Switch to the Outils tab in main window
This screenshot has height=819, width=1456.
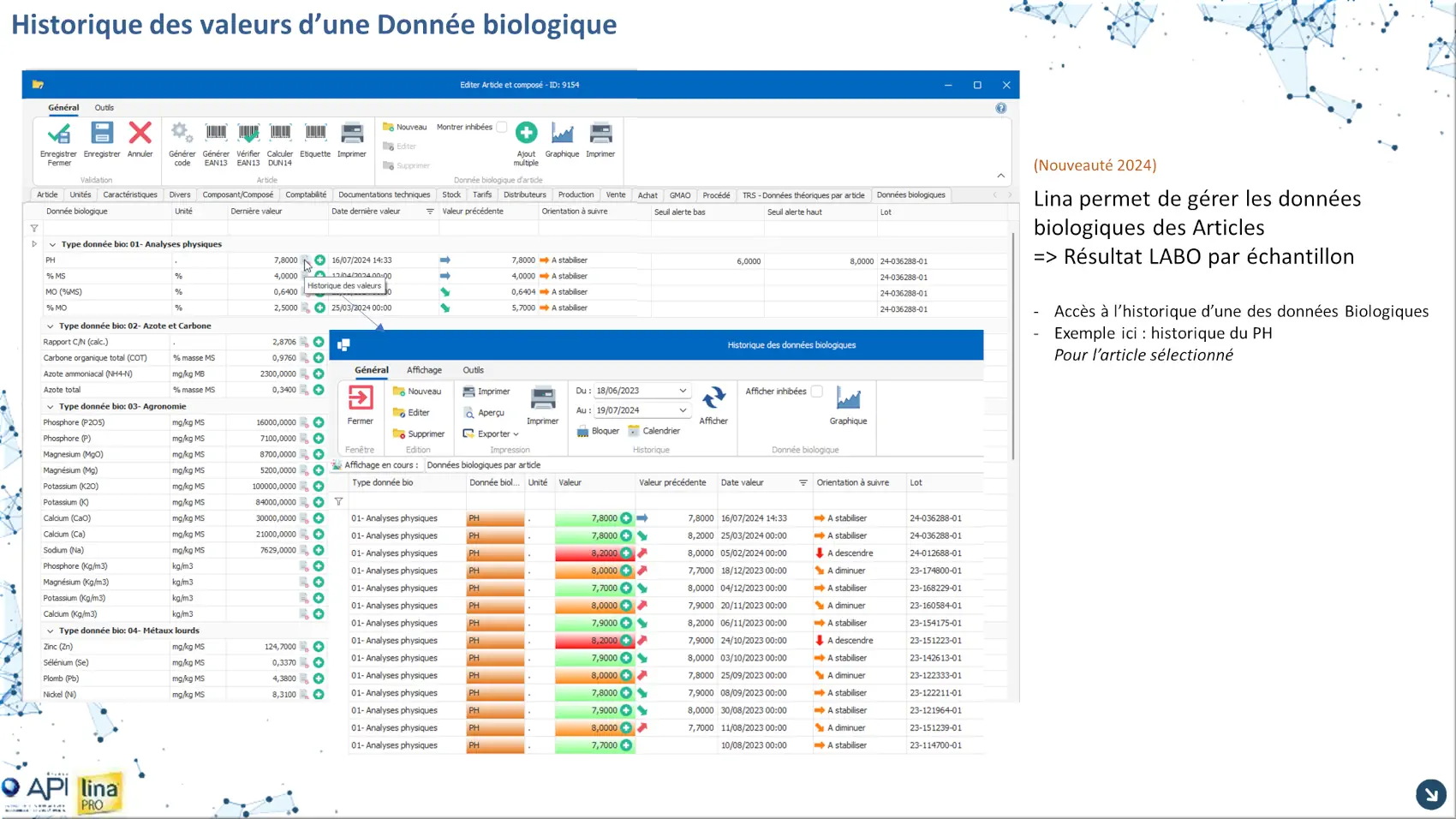pos(104,108)
